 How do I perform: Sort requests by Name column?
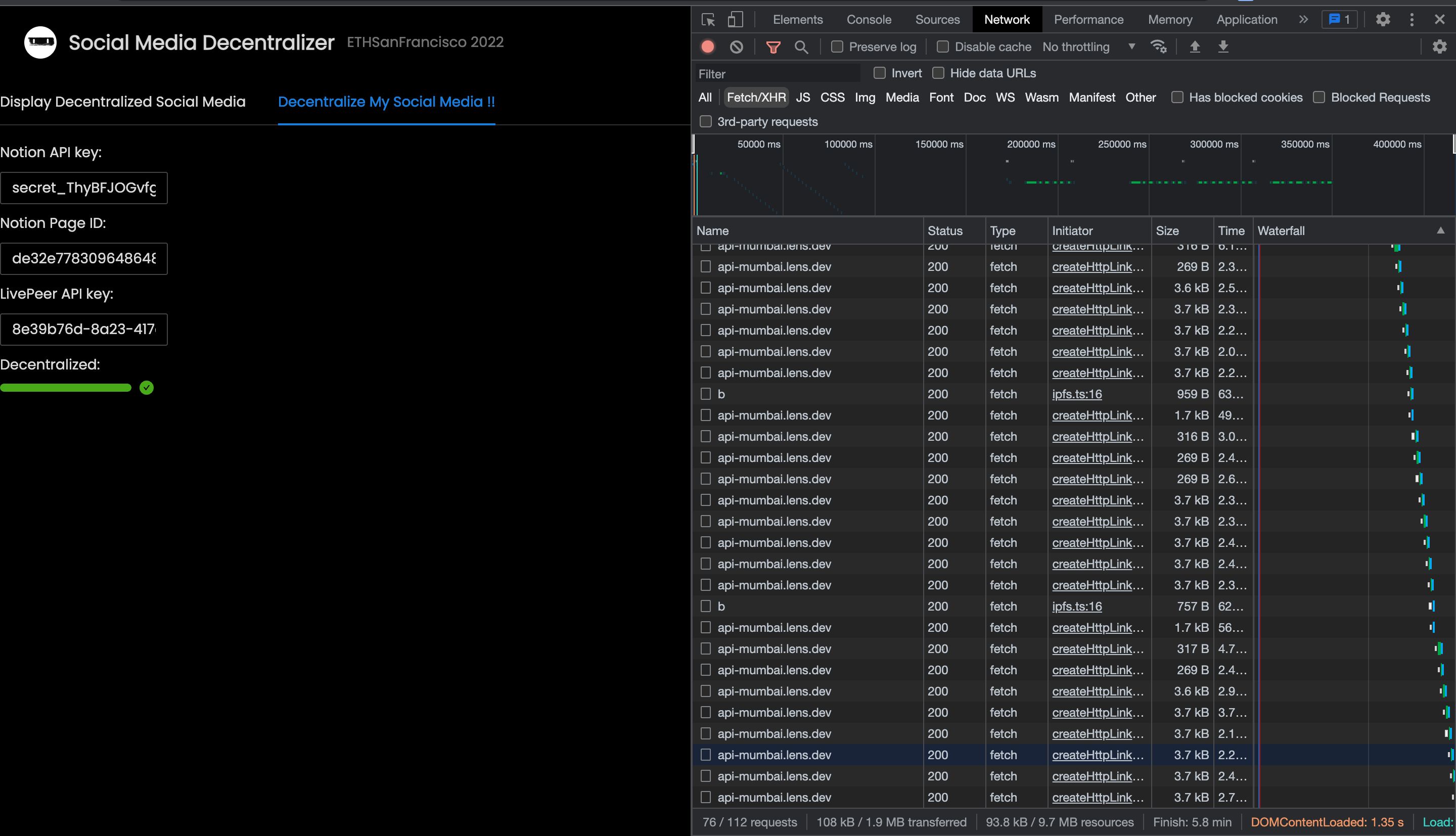(x=808, y=231)
